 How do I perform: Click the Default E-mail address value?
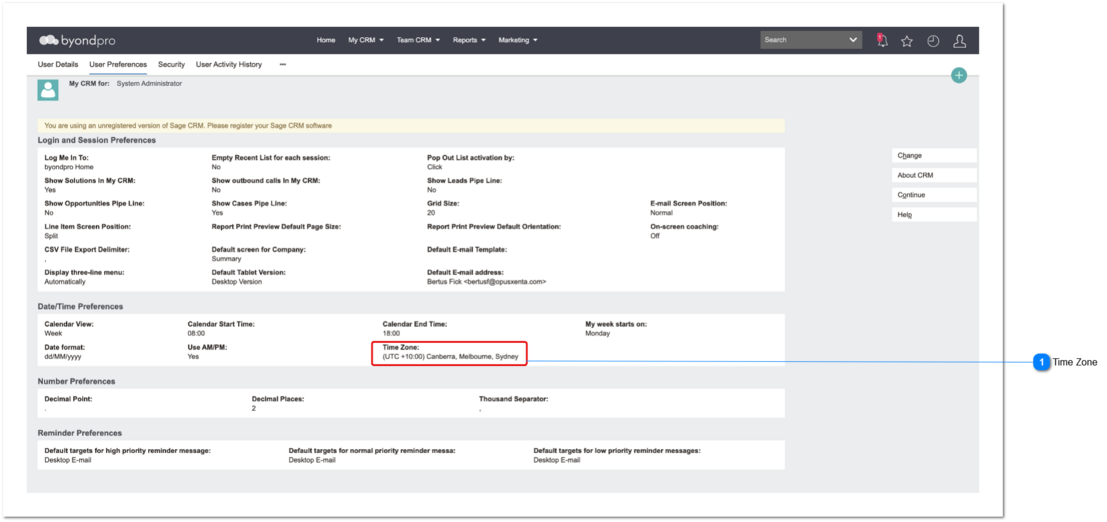(486, 282)
